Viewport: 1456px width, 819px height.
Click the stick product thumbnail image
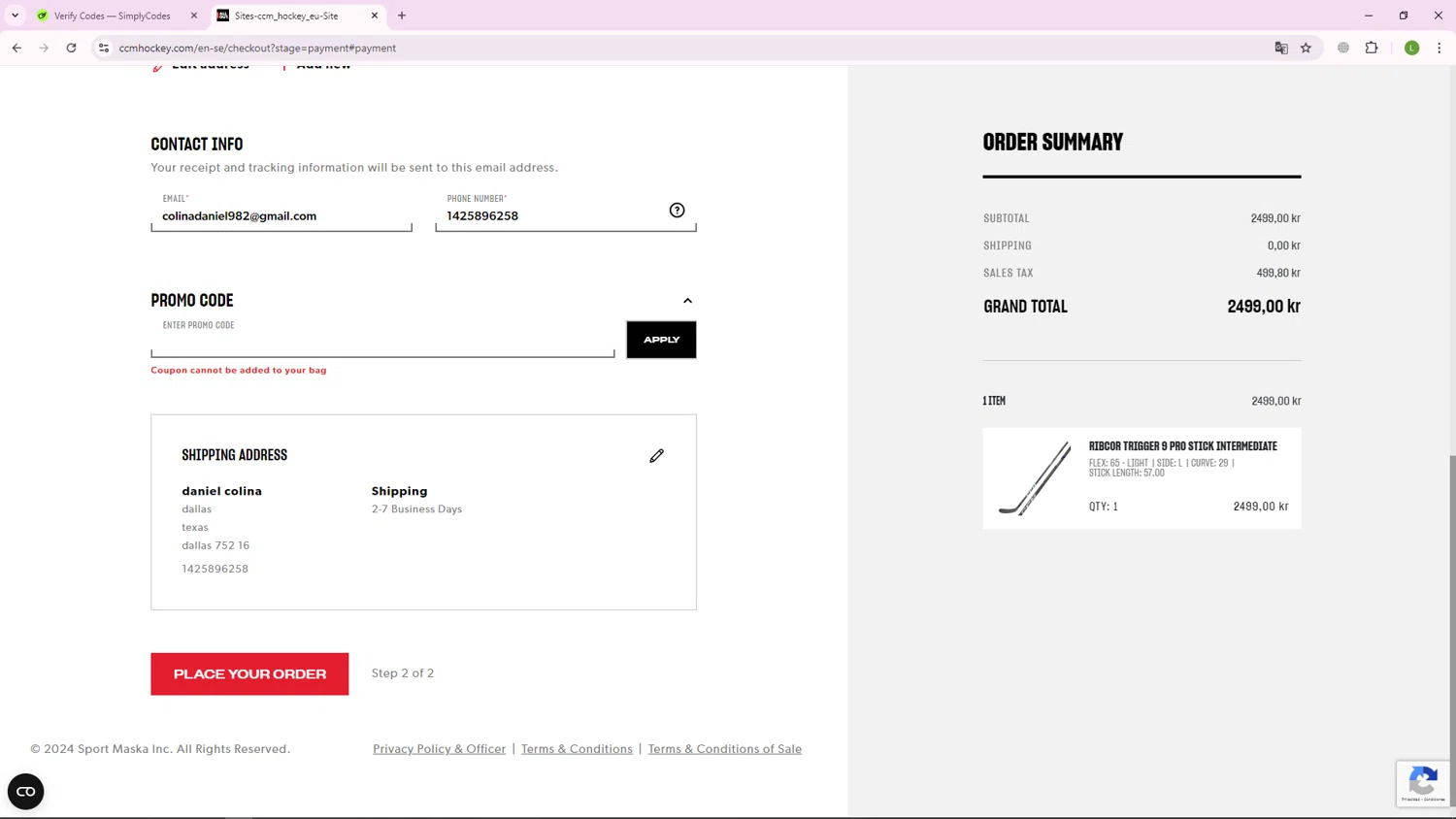[x=1035, y=478]
